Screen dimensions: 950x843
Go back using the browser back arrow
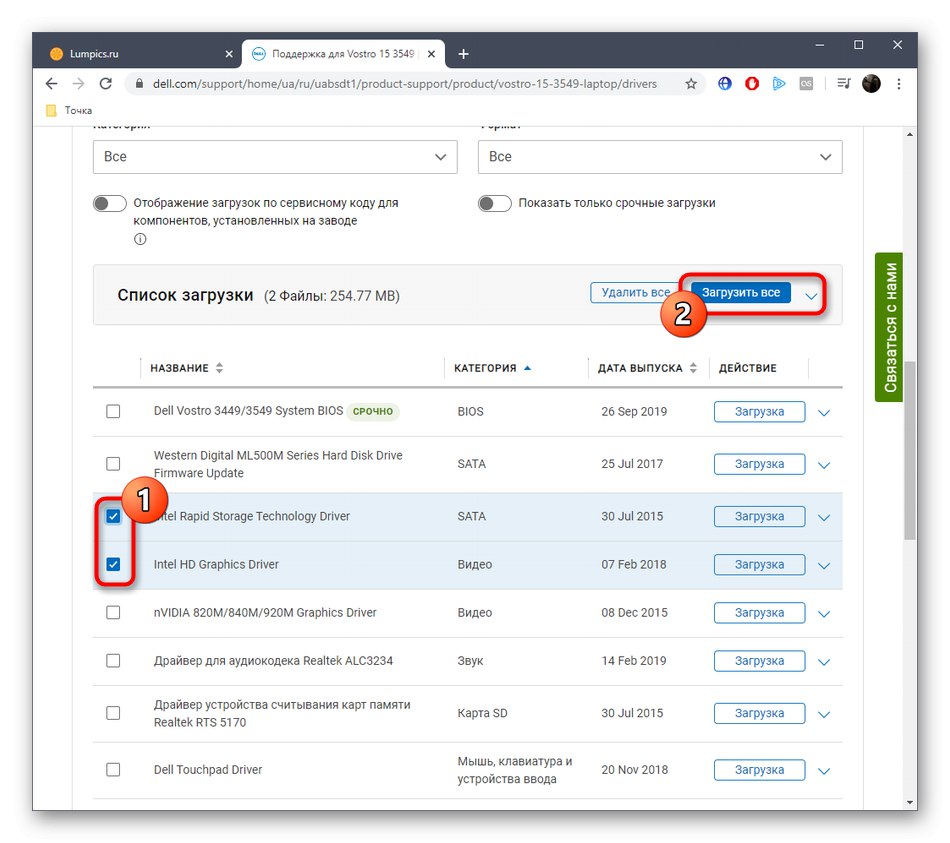pos(51,84)
